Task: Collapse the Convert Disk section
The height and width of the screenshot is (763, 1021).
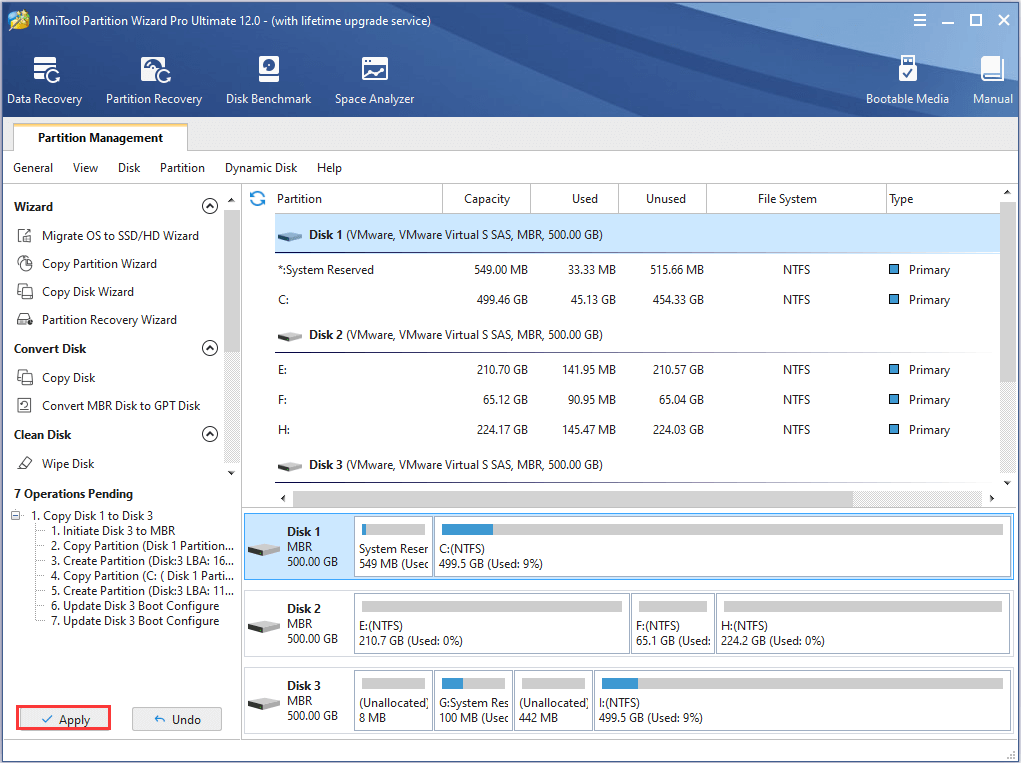Action: click(x=210, y=348)
